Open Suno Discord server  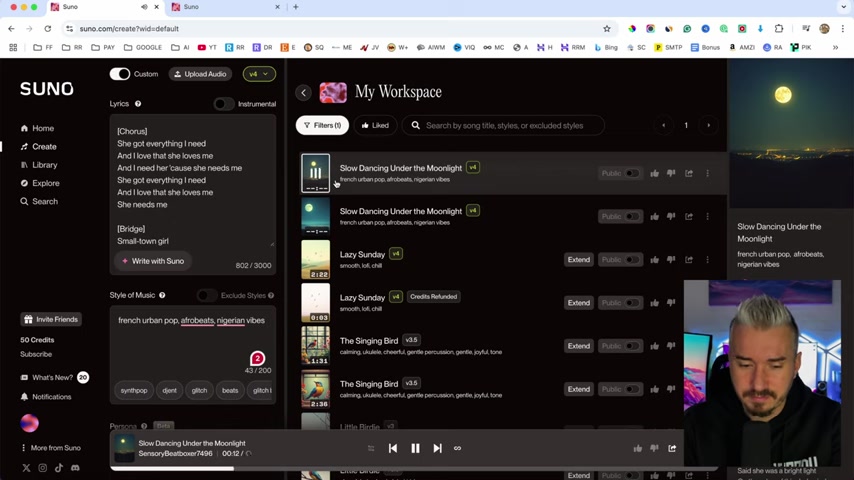(75, 468)
